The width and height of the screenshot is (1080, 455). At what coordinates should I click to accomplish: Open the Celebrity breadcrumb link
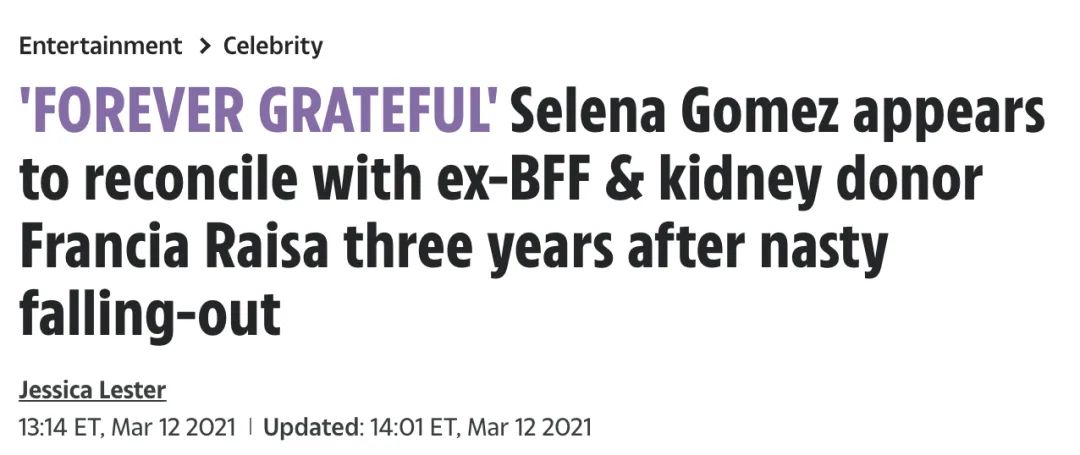pos(273,46)
